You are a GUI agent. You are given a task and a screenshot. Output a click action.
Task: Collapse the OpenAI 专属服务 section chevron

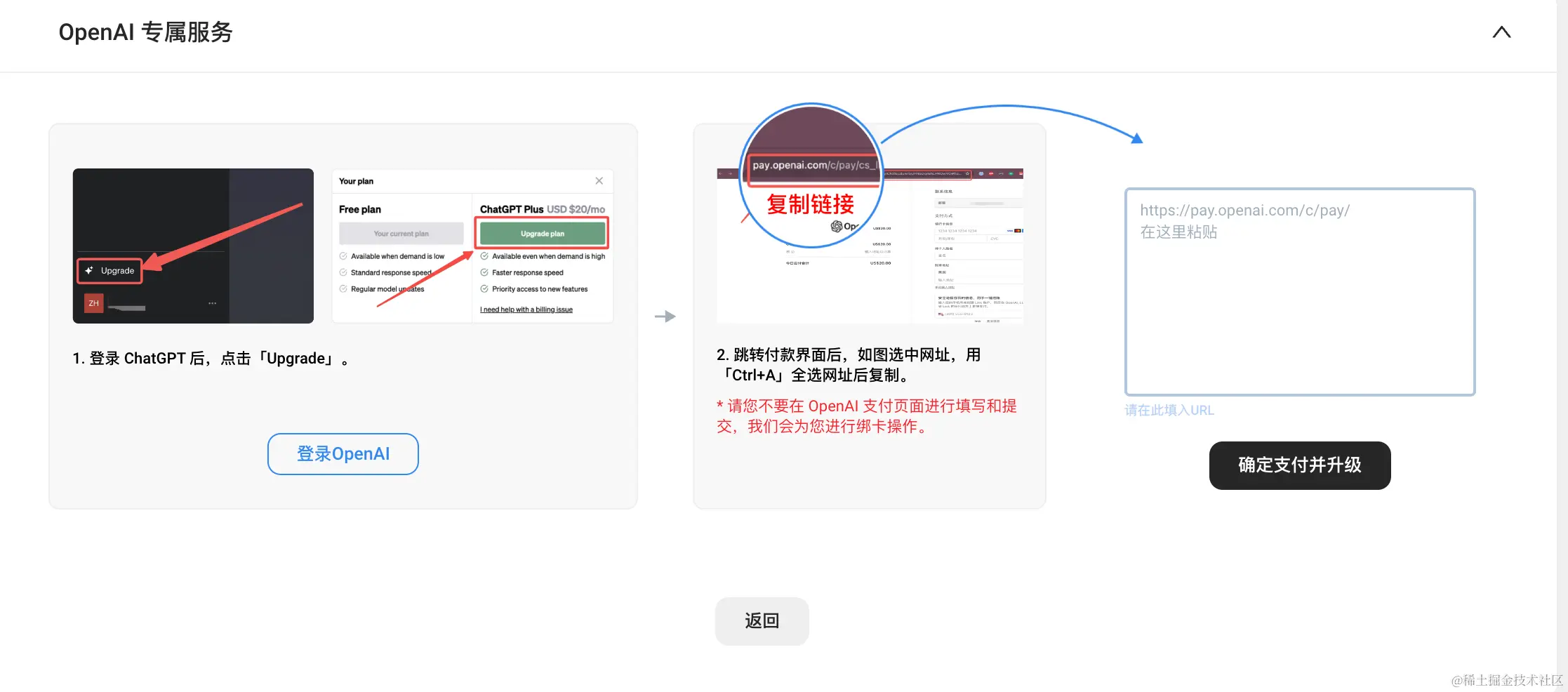tap(1501, 32)
